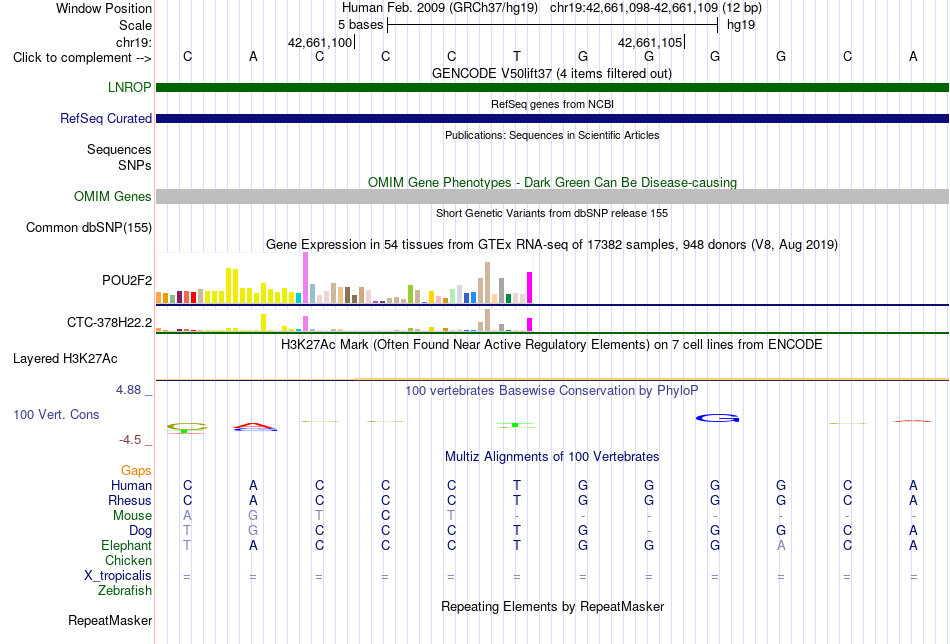
Task: Click the T base in the Human row
Action: (517, 485)
